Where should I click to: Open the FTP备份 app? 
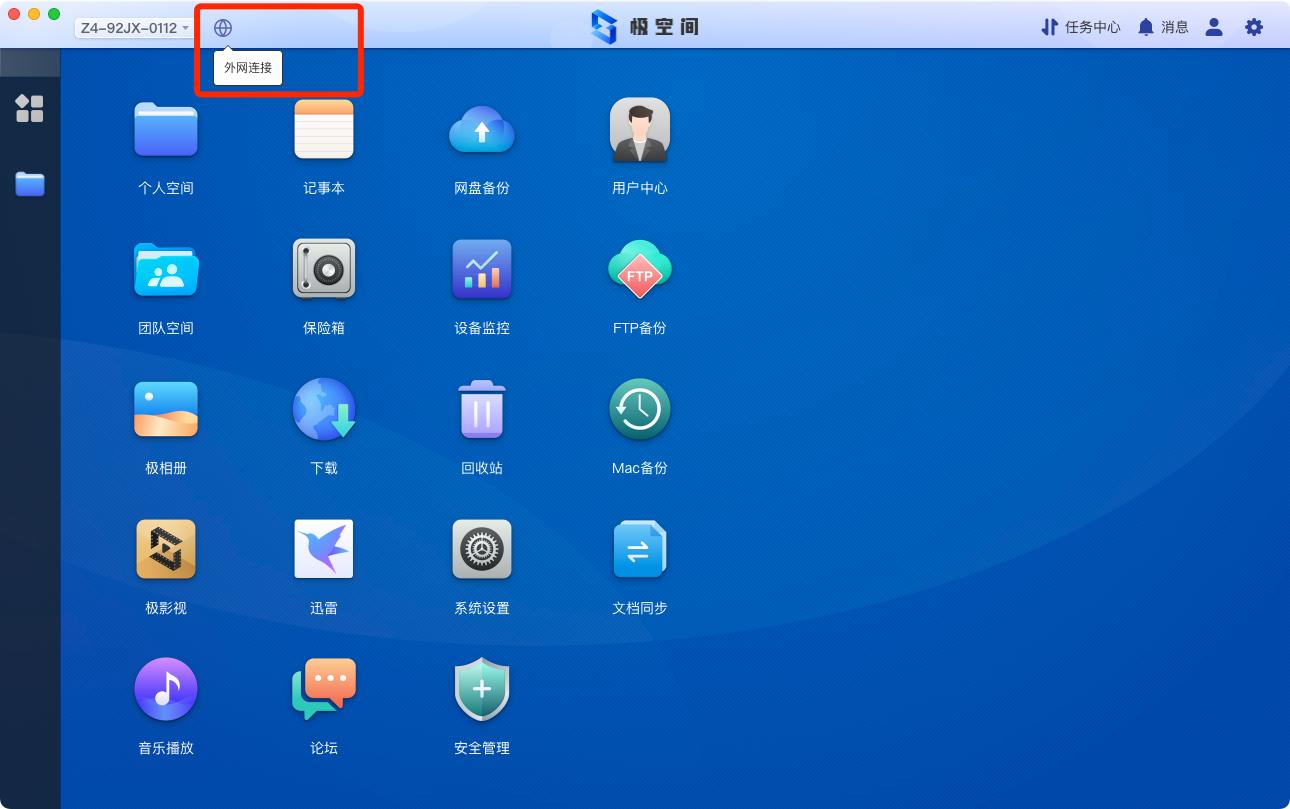click(640, 269)
